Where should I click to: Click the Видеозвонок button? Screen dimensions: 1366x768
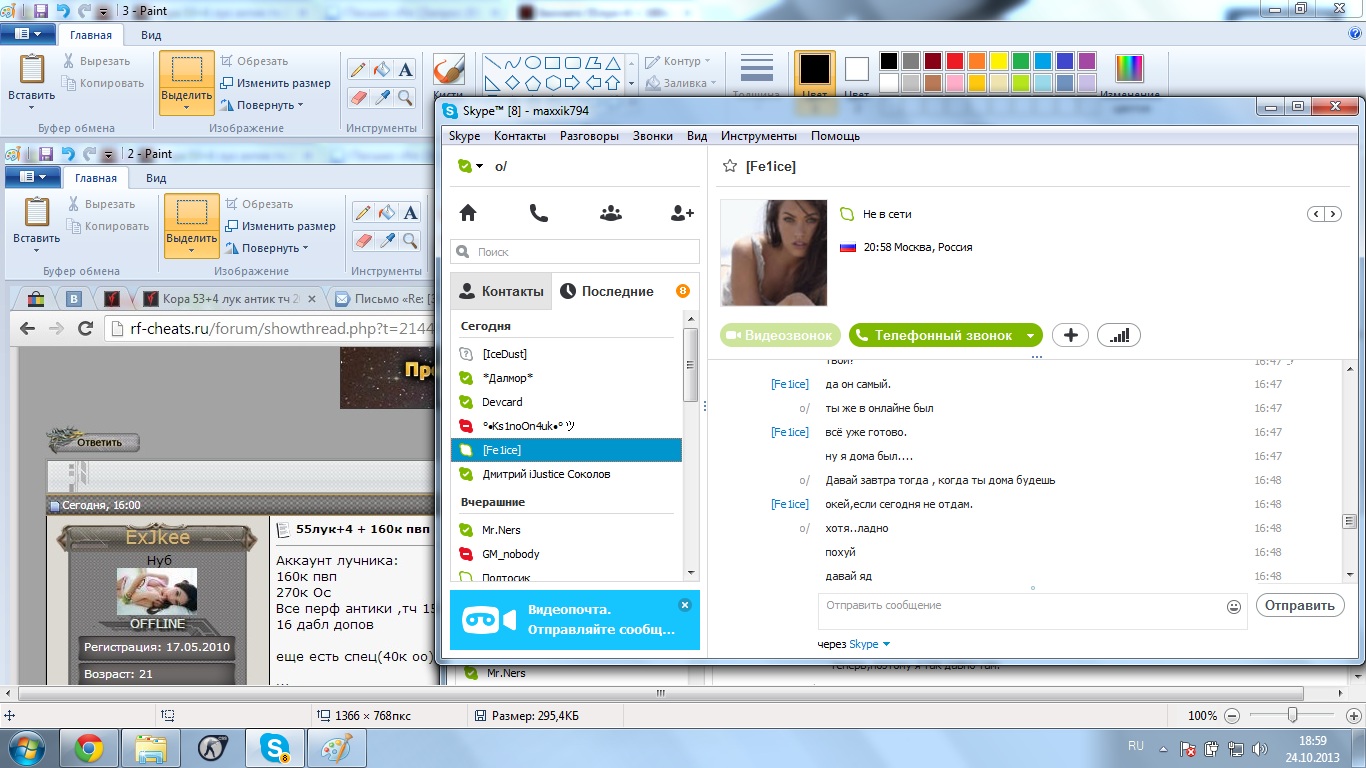(x=781, y=336)
